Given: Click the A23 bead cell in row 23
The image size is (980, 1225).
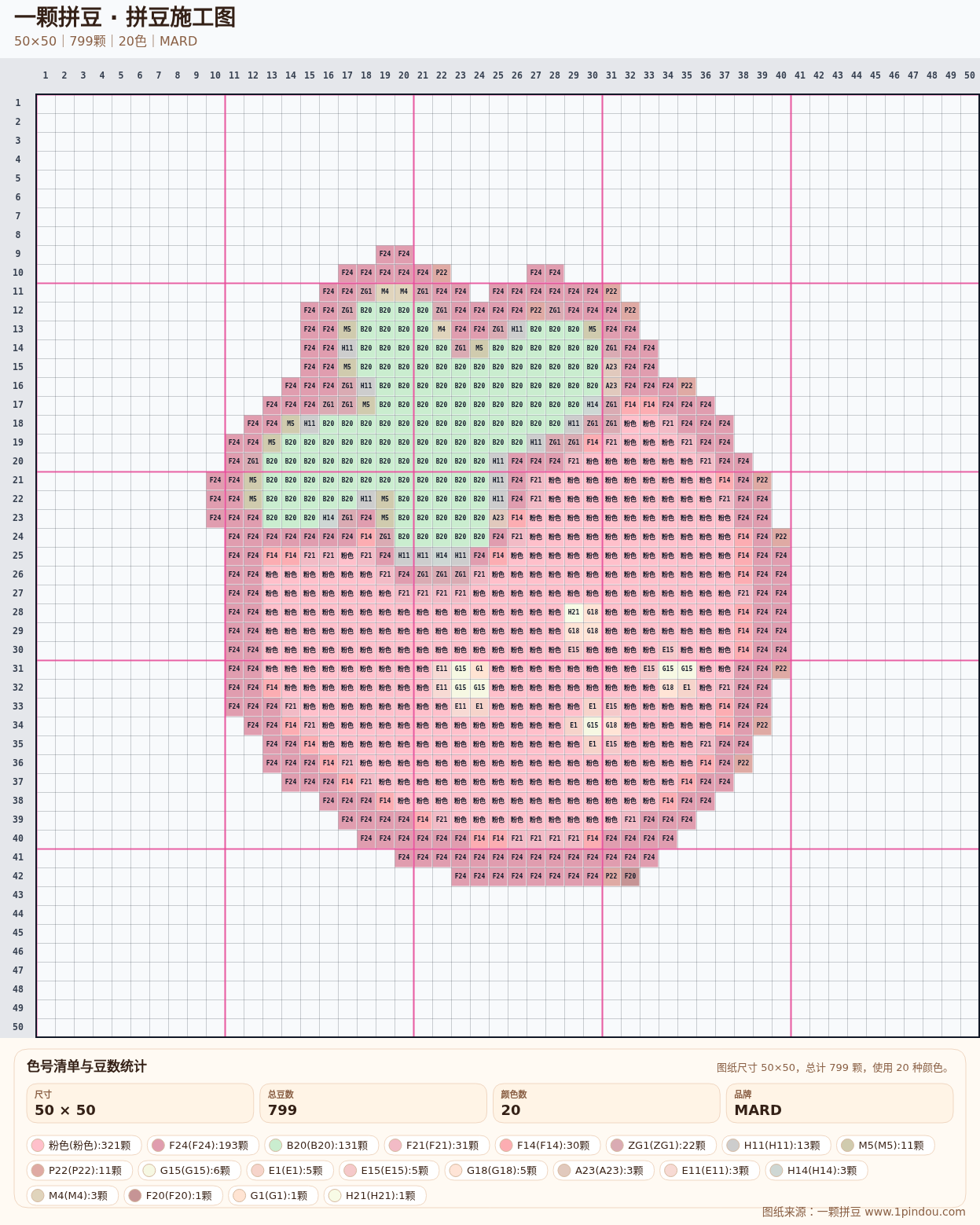Looking at the screenshot, I should [498, 518].
